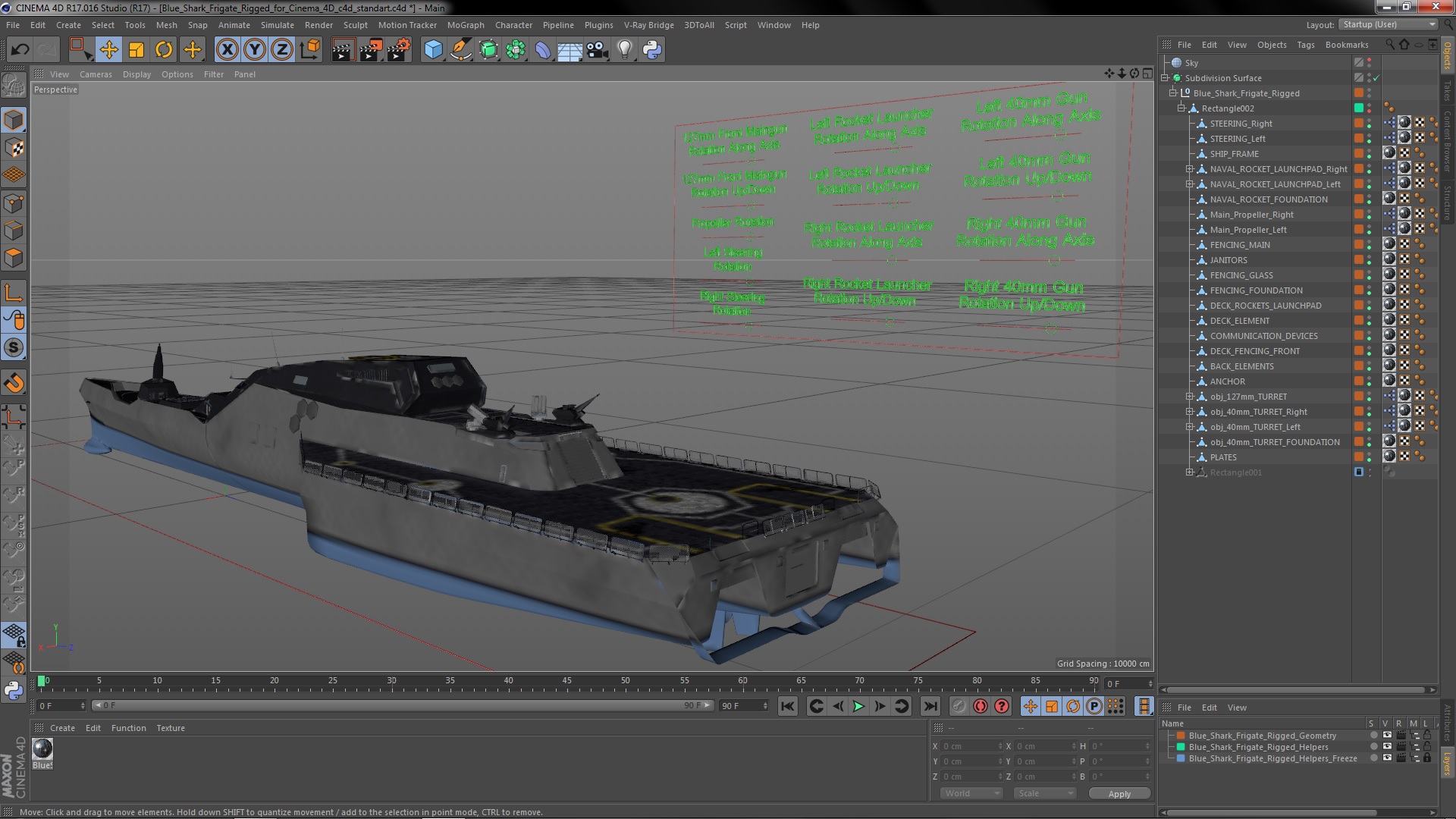Click the Texture tab in material panel
Viewport: 1456px width, 819px height.
pos(170,727)
